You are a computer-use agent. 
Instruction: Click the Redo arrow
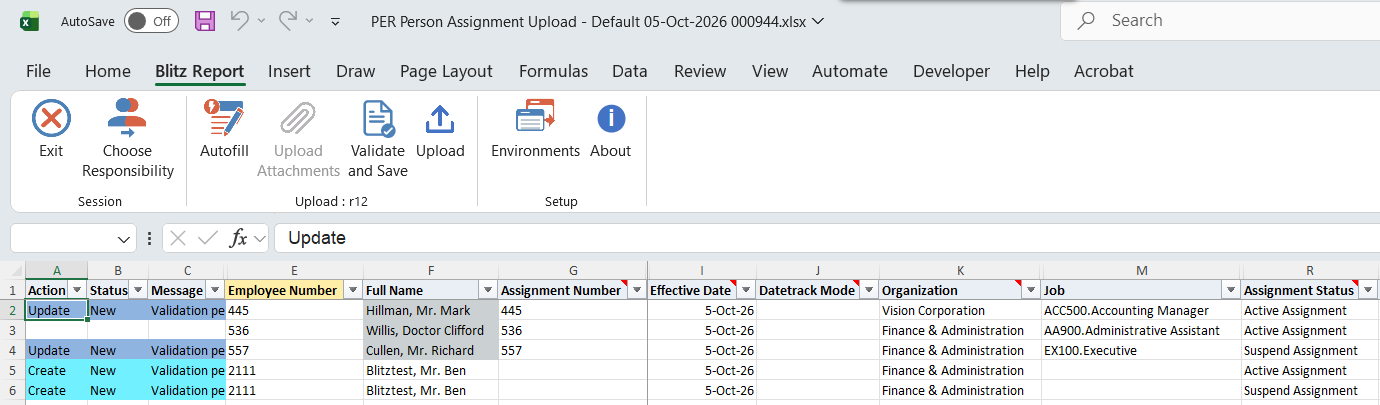(288, 21)
